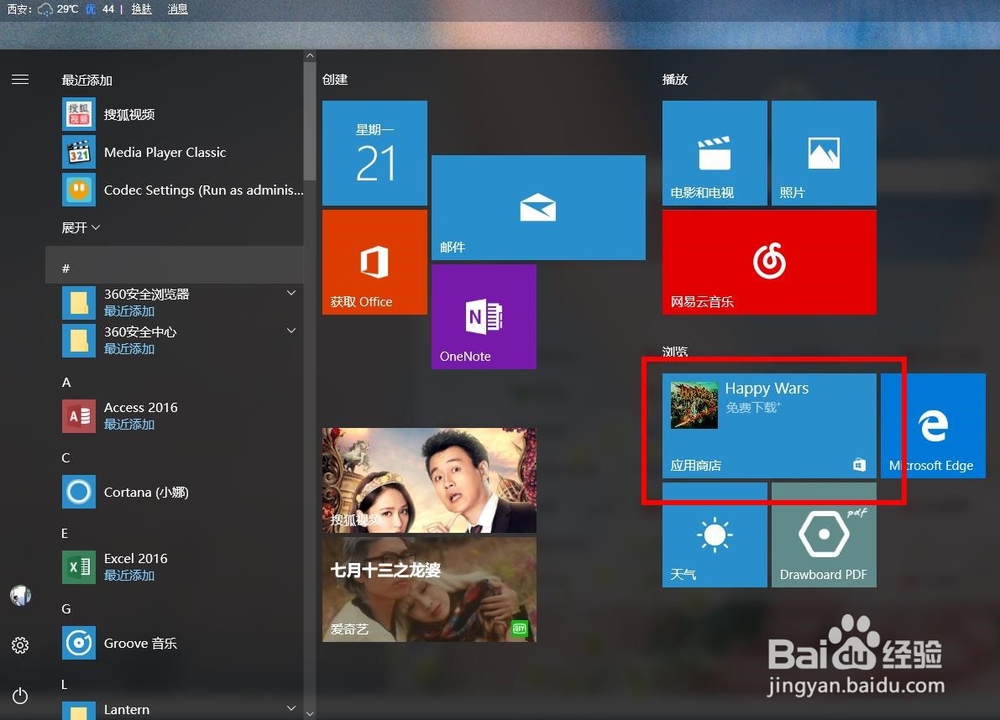Launch Microsoft Edge tile
This screenshot has width=1000, height=720.
[x=933, y=426]
